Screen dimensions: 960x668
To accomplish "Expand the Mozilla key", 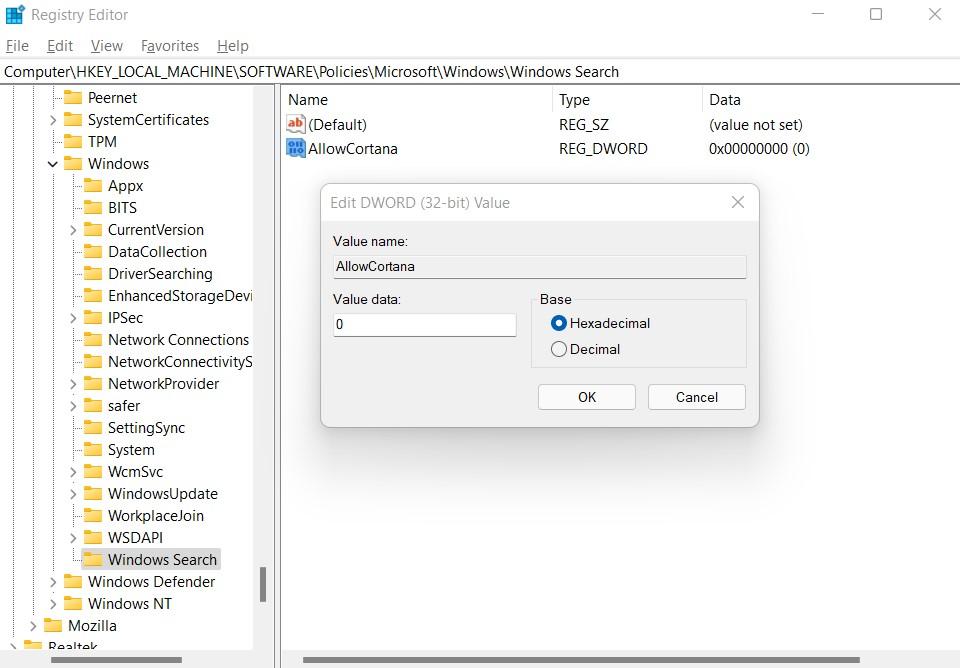I will [33, 627].
